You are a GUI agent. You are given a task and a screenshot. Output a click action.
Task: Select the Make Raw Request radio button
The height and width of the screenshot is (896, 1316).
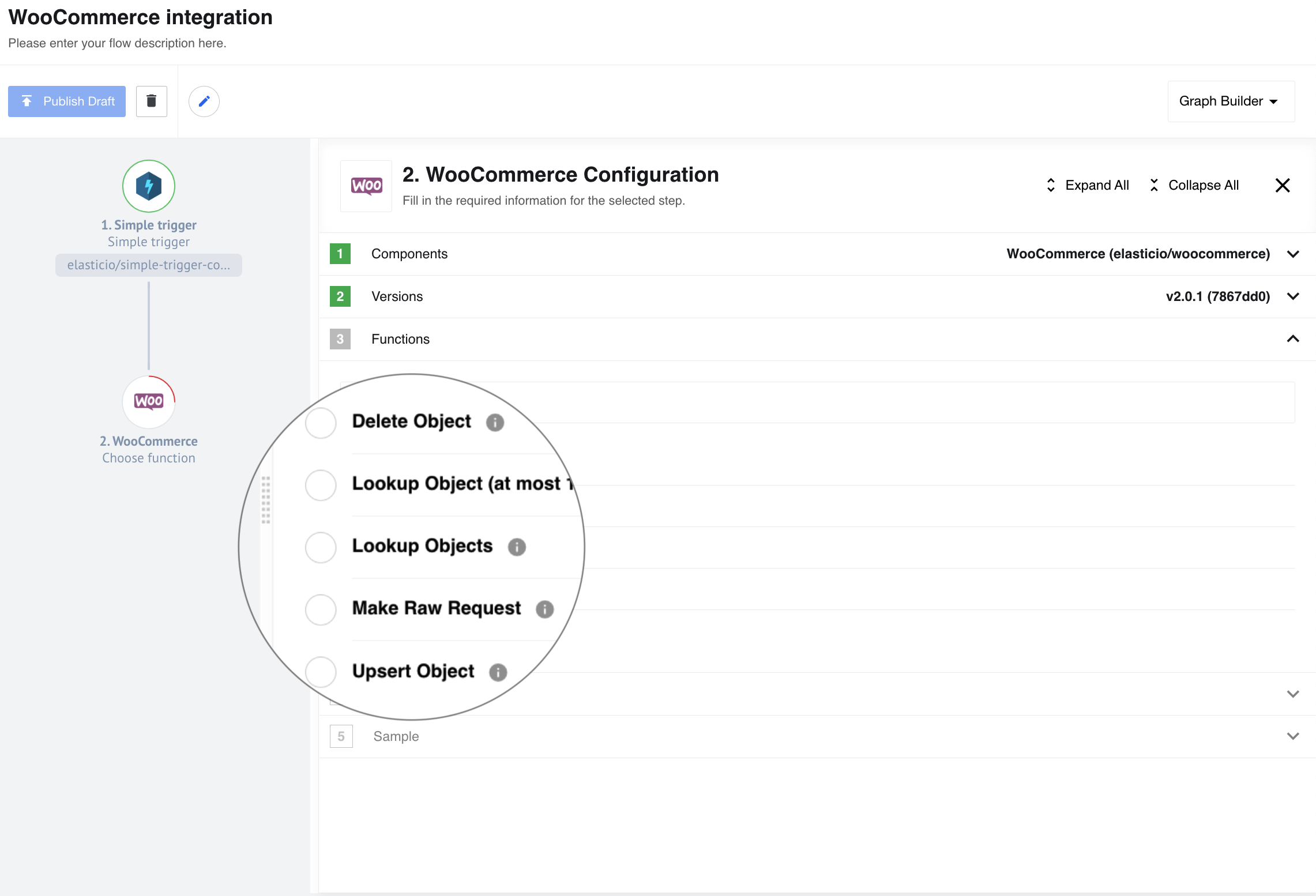click(x=321, y=609)
